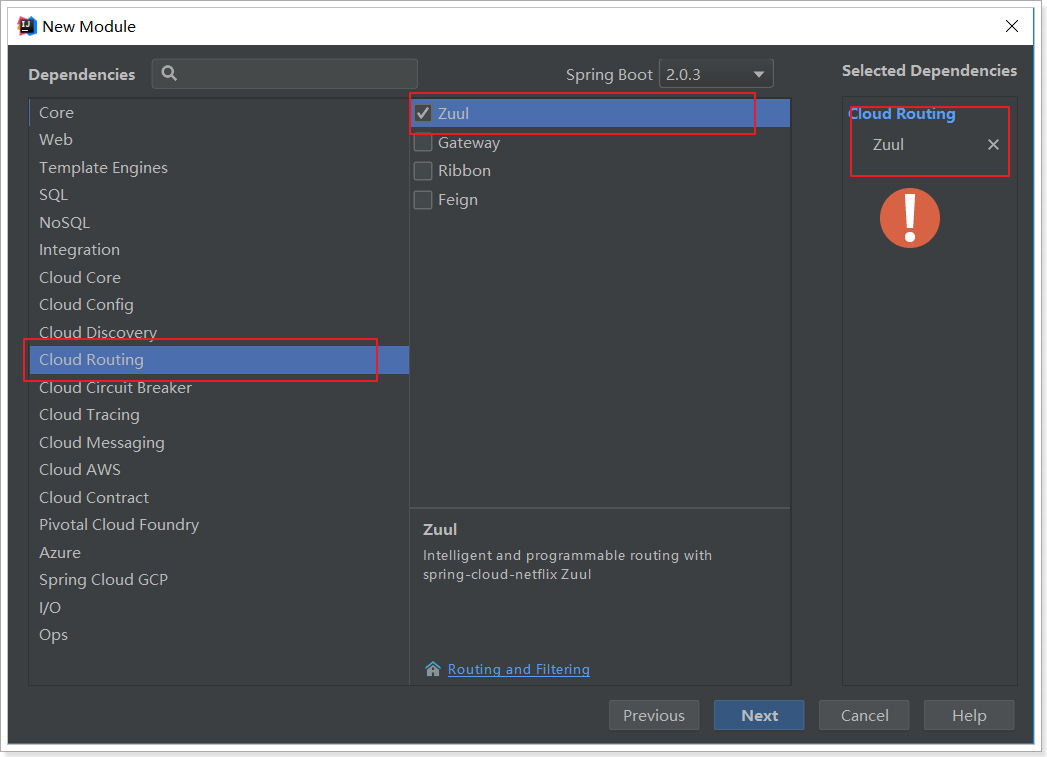Remove Zuul from selected dependencies

click(x=993, y=144)
